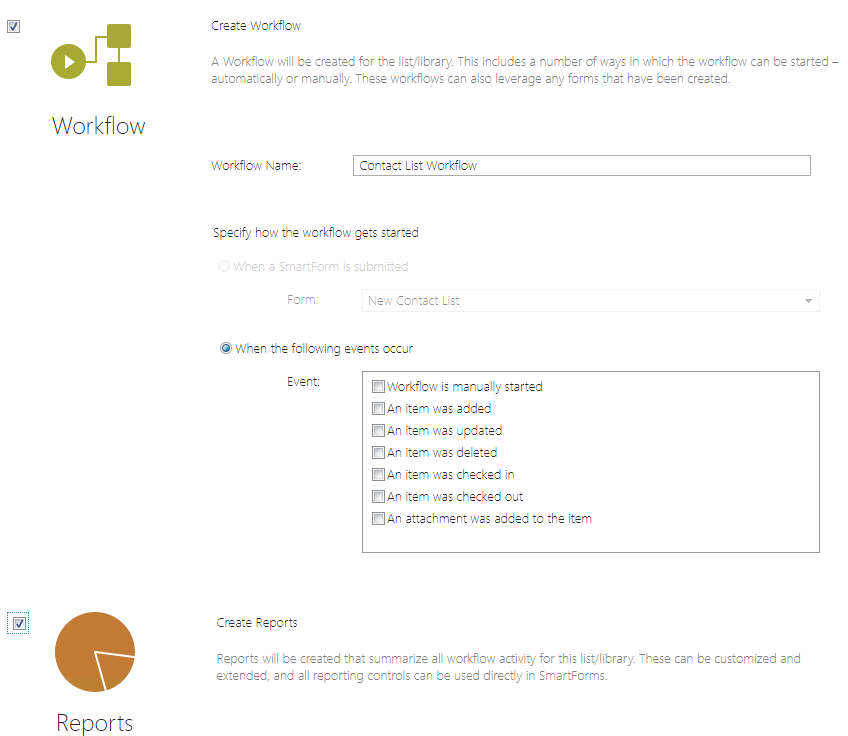Click the Create Reports heading text
848x736 pixels.
[257, 622]
